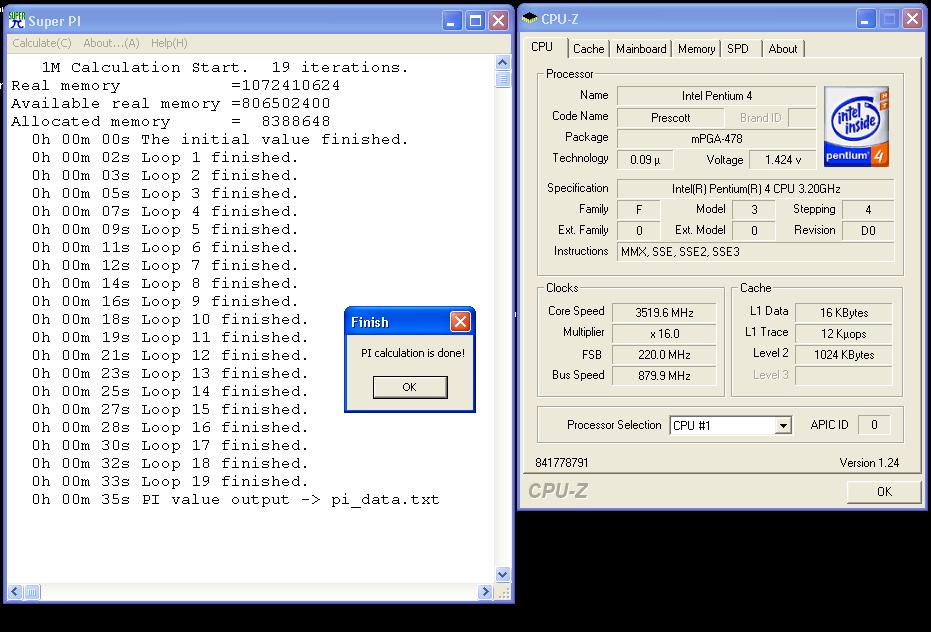This screenshot has height=632, width=931.
Task: Switch to the Memory tab in CPU-Z
Action: pos(696,49)
